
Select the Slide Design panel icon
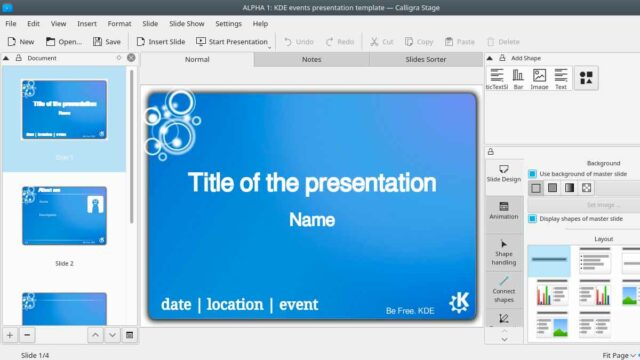504,173
